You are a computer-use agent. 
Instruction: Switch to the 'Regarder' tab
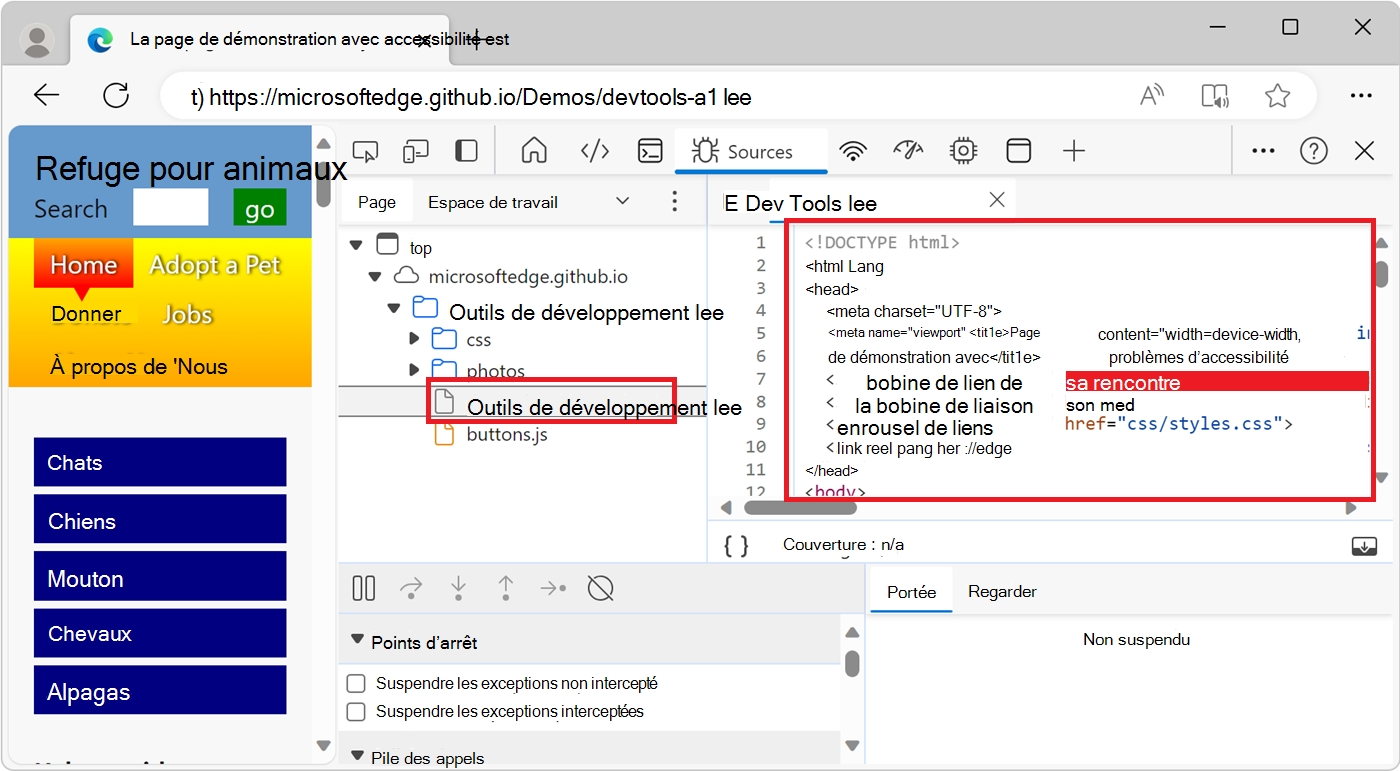click(x=1002, y=591)
